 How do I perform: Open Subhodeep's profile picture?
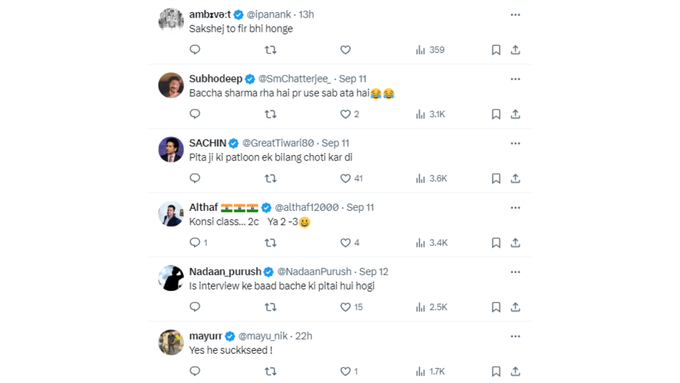[171, 85]
